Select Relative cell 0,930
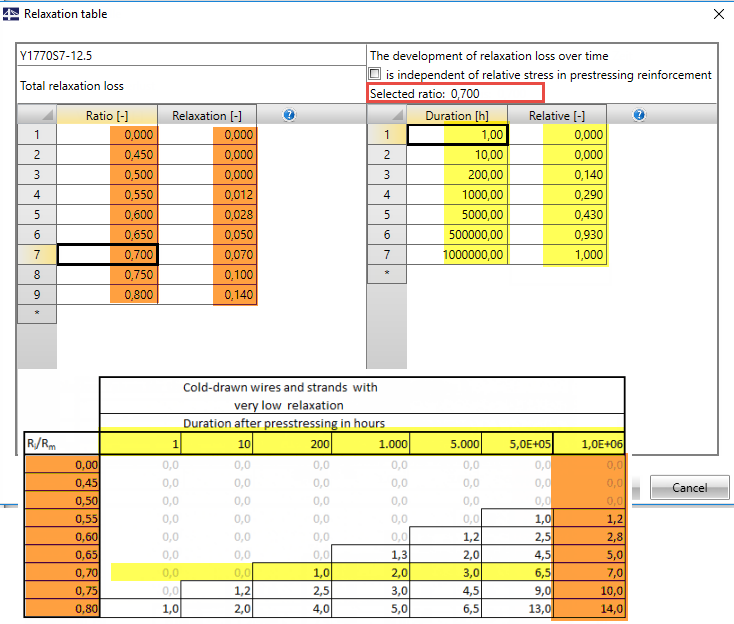734x624 pixels. (558, 235)
